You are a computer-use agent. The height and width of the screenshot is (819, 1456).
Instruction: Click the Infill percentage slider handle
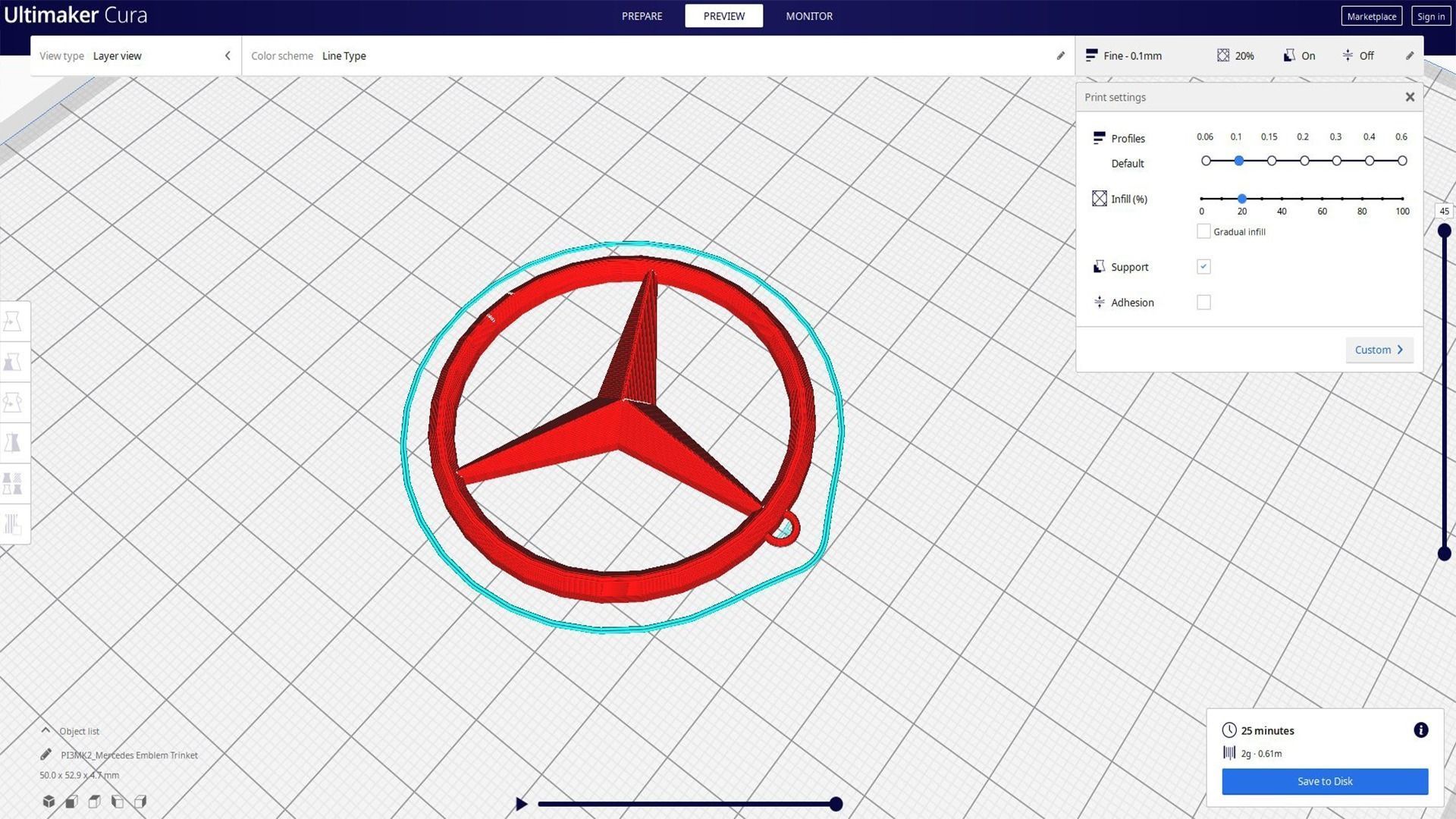pos(1241,199)
